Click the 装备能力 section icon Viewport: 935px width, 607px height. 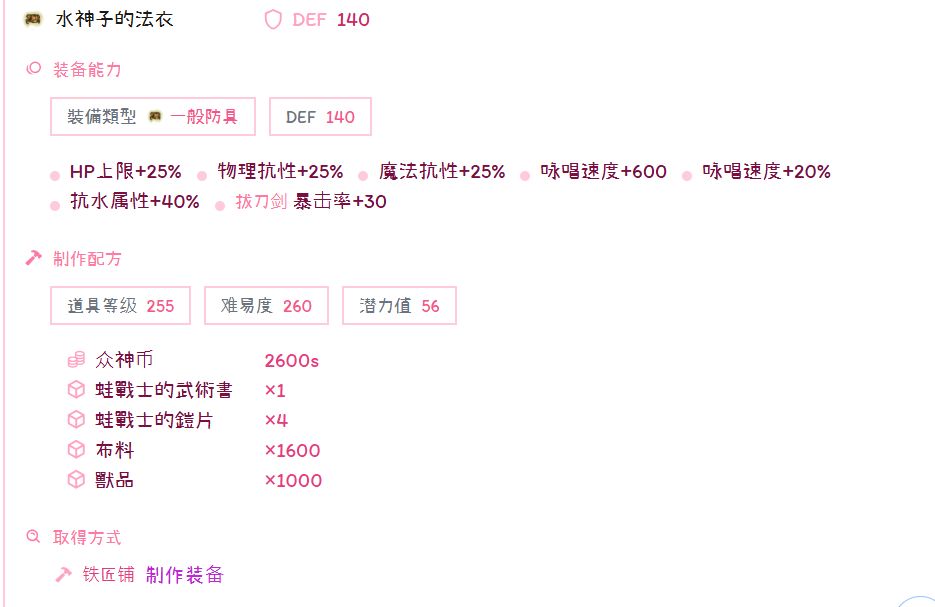[x=33, y=69]
